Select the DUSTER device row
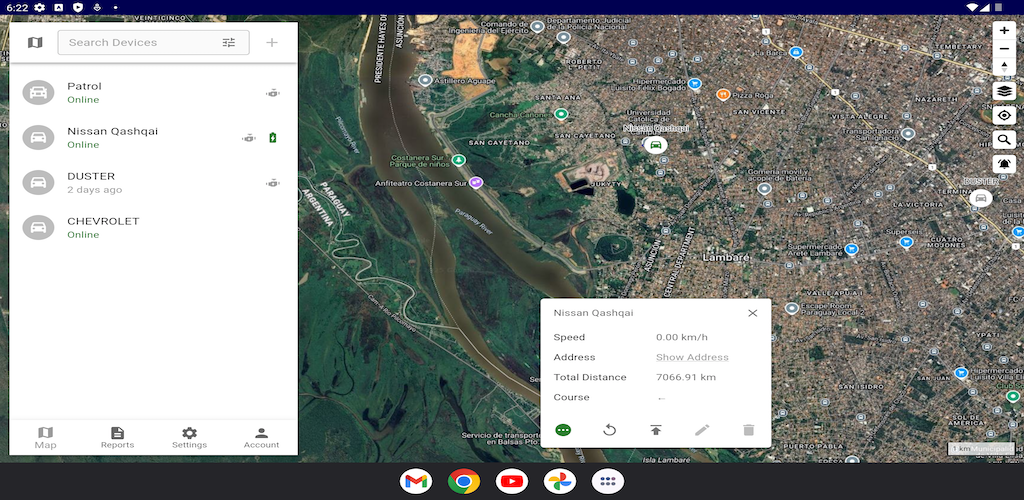The image size is (1024, 500). click(x=153, y=183)
